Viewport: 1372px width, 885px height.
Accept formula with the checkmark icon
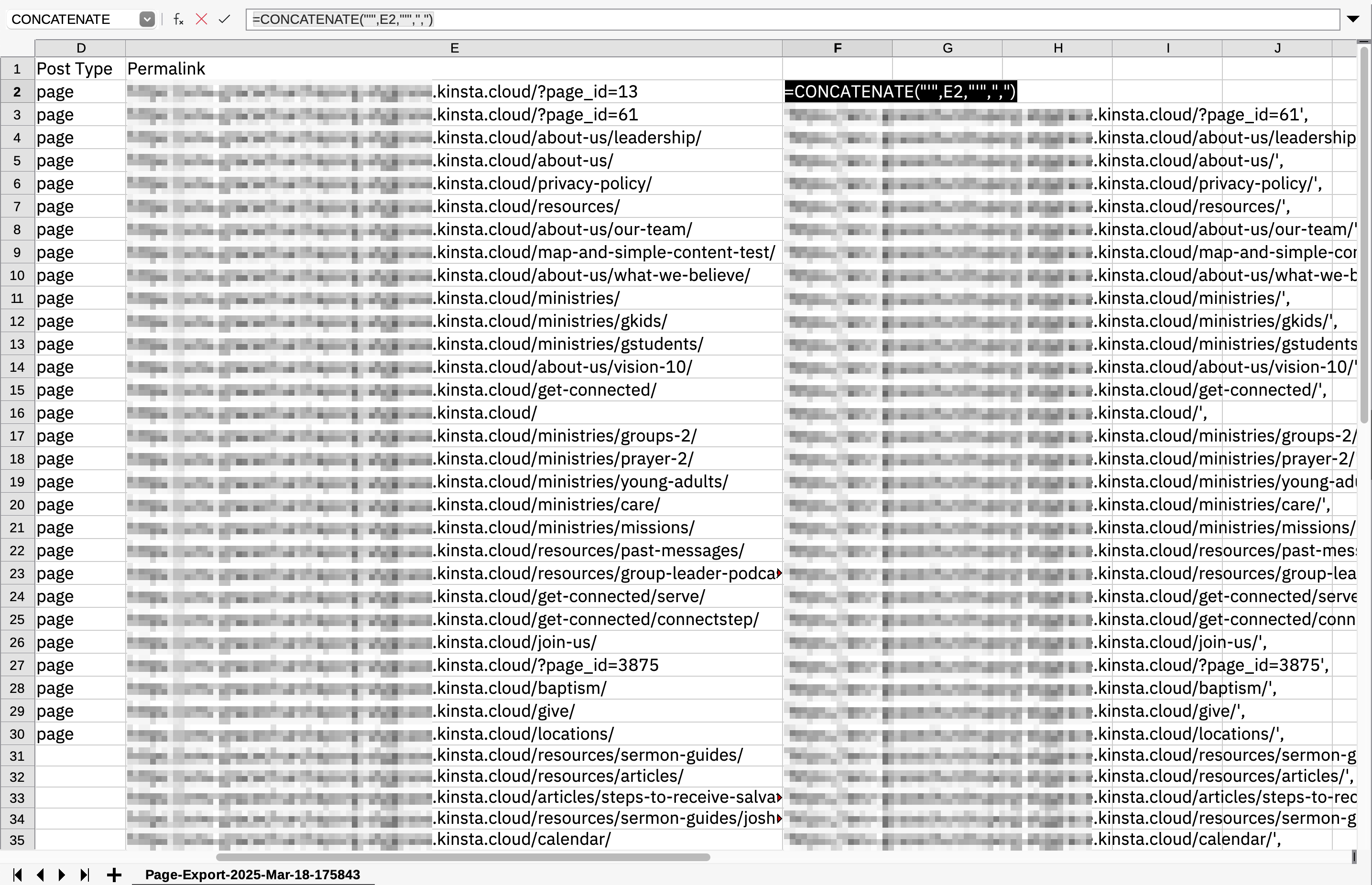[x=224, y=20]
